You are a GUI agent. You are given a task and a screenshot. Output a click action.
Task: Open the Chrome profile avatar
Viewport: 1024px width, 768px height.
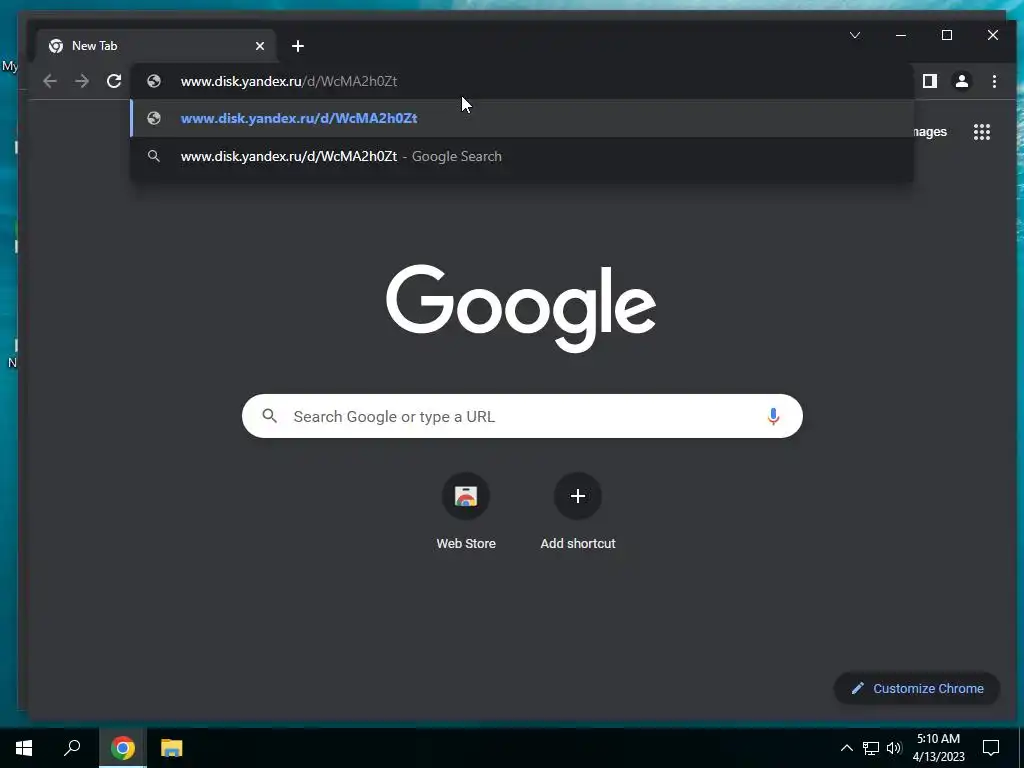coord(961,81)
